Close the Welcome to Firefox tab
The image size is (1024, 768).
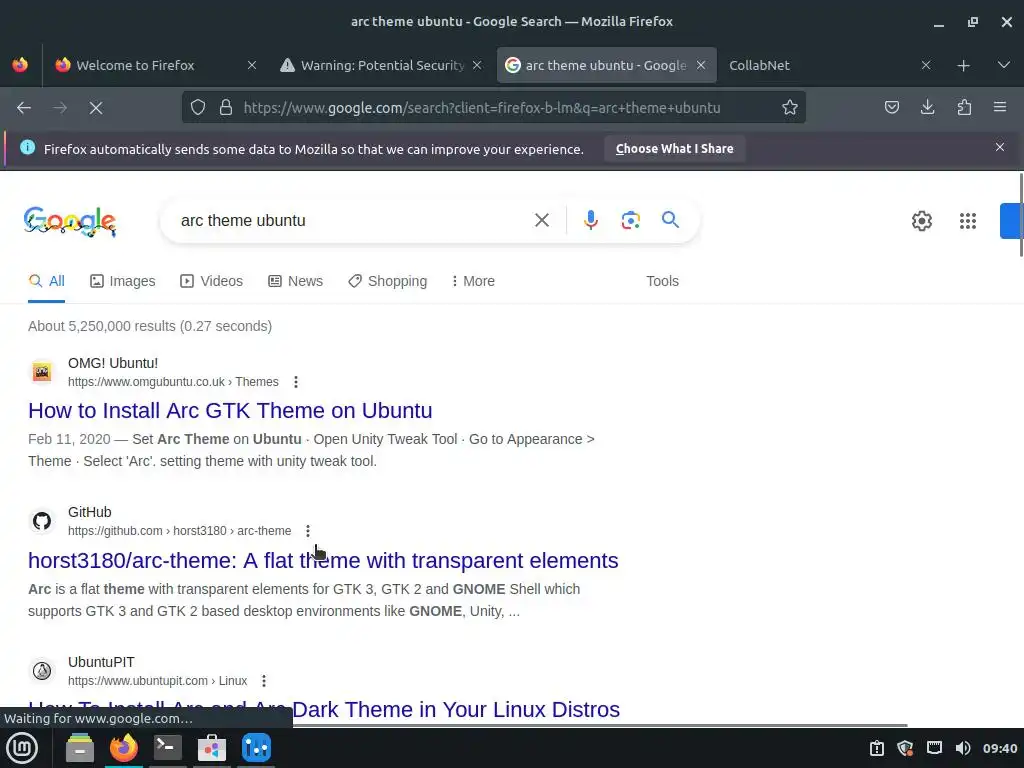251,65
